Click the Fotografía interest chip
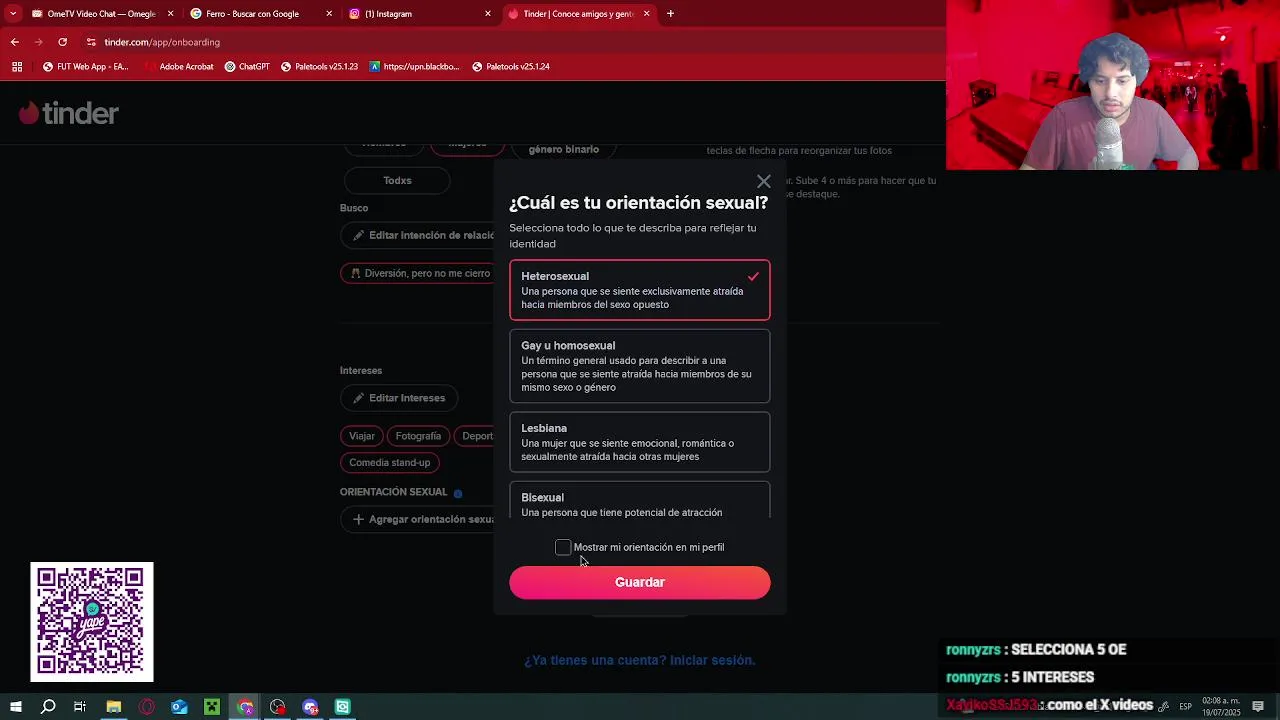Image resolution: width=1280 pixels, height=720 pixels. [x=418, y=436]
